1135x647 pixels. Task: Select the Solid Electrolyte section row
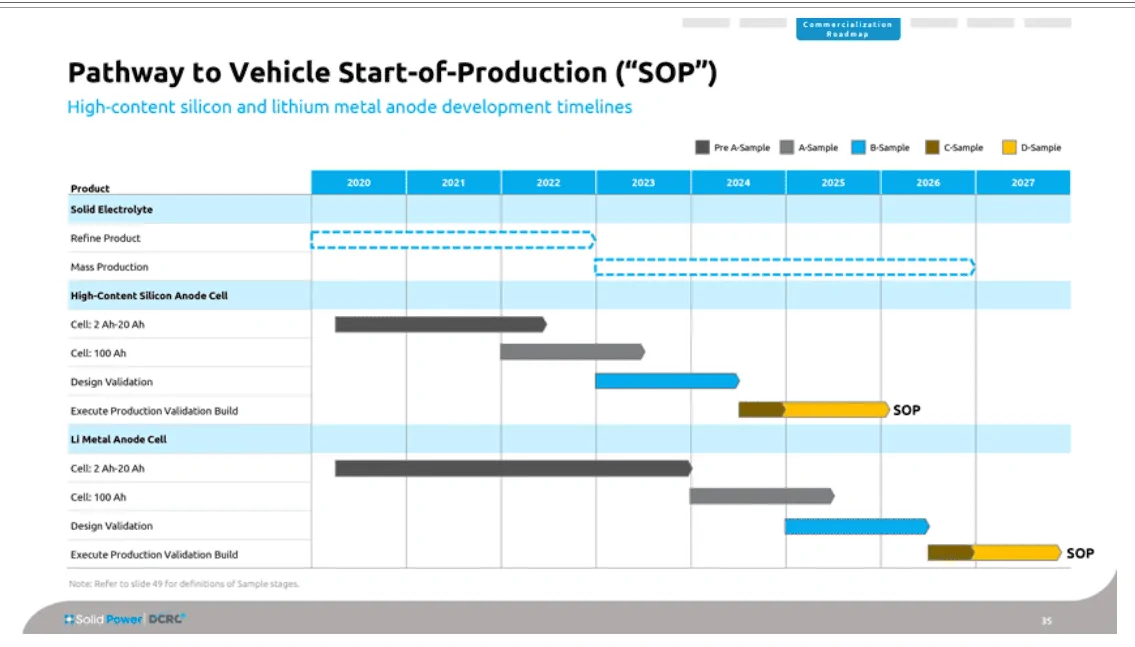click(569, 209)
